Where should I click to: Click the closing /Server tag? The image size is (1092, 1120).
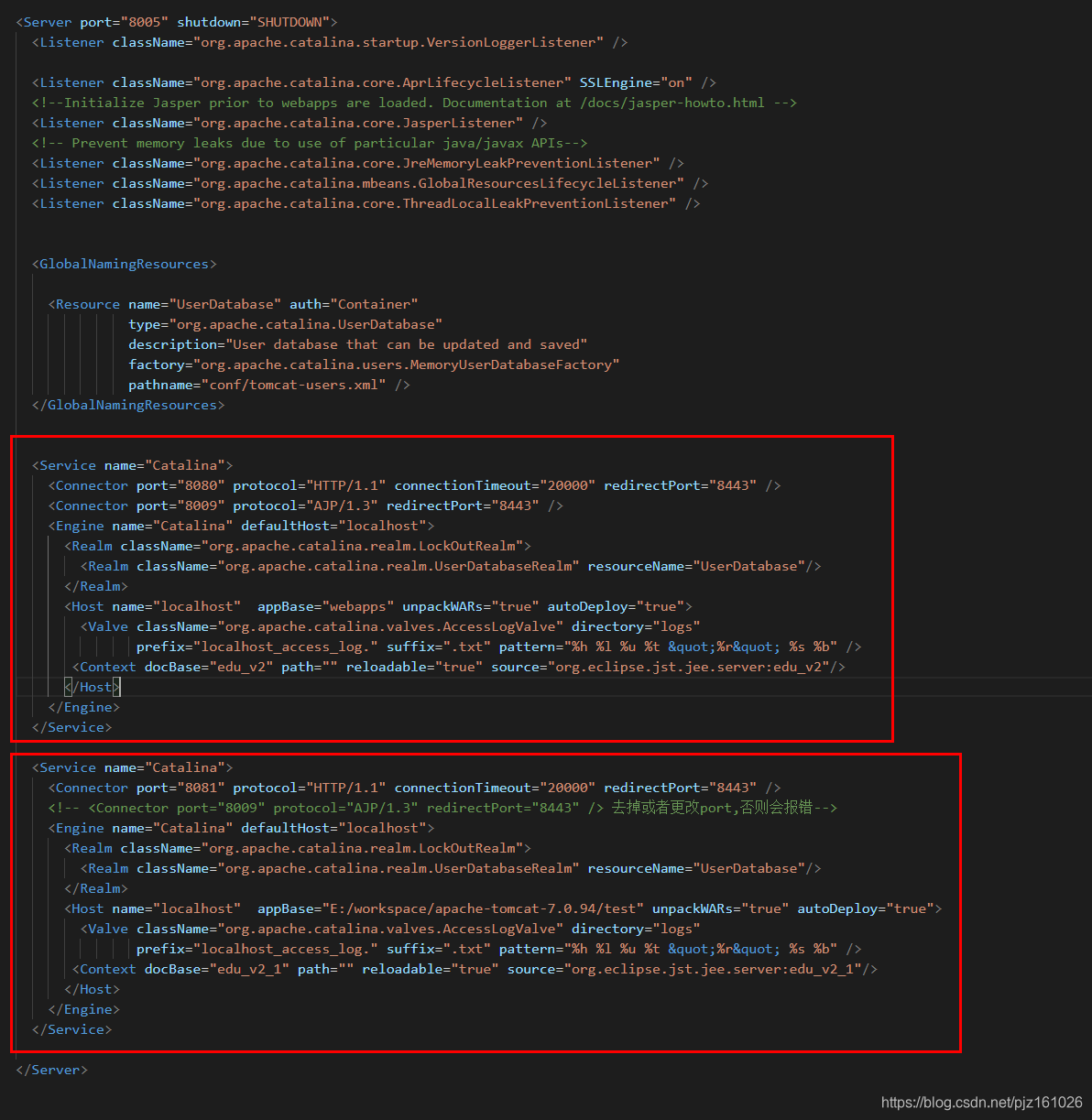[x=52, y=1070]
